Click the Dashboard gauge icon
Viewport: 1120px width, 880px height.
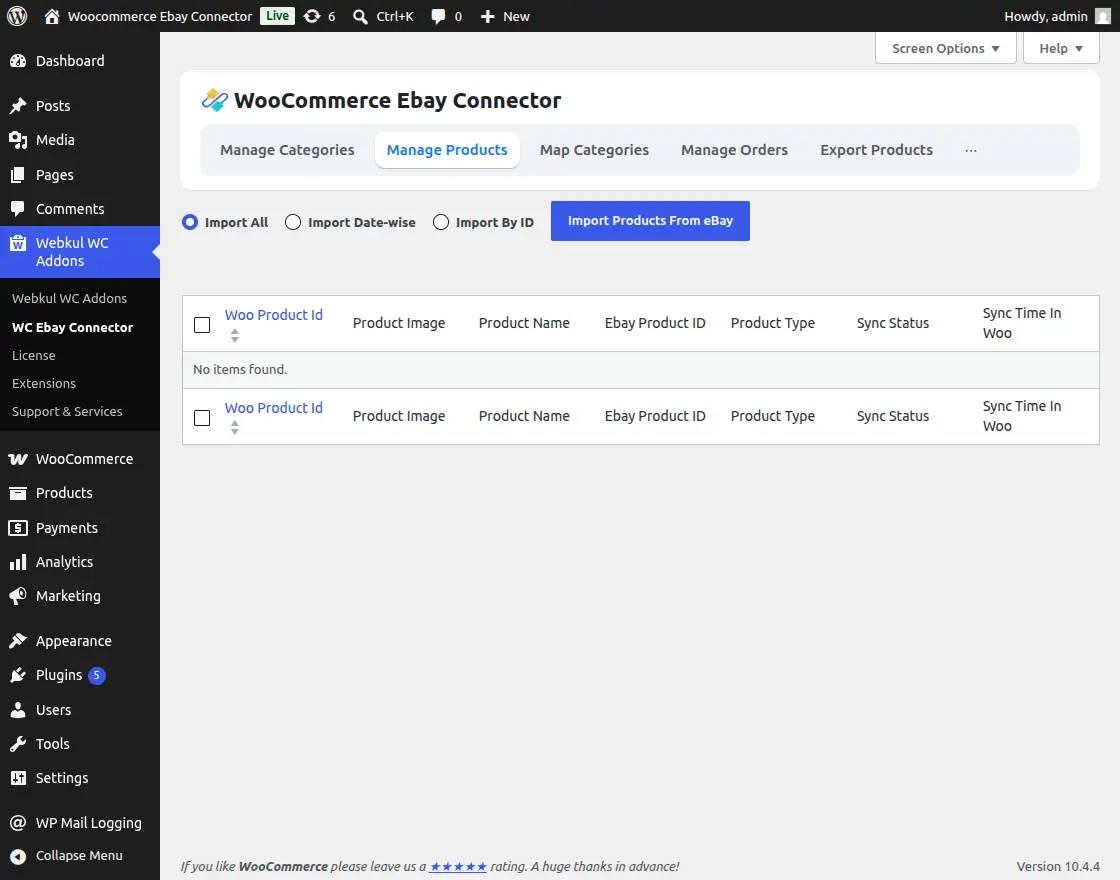pyautogui.click(x=18, y=61)
